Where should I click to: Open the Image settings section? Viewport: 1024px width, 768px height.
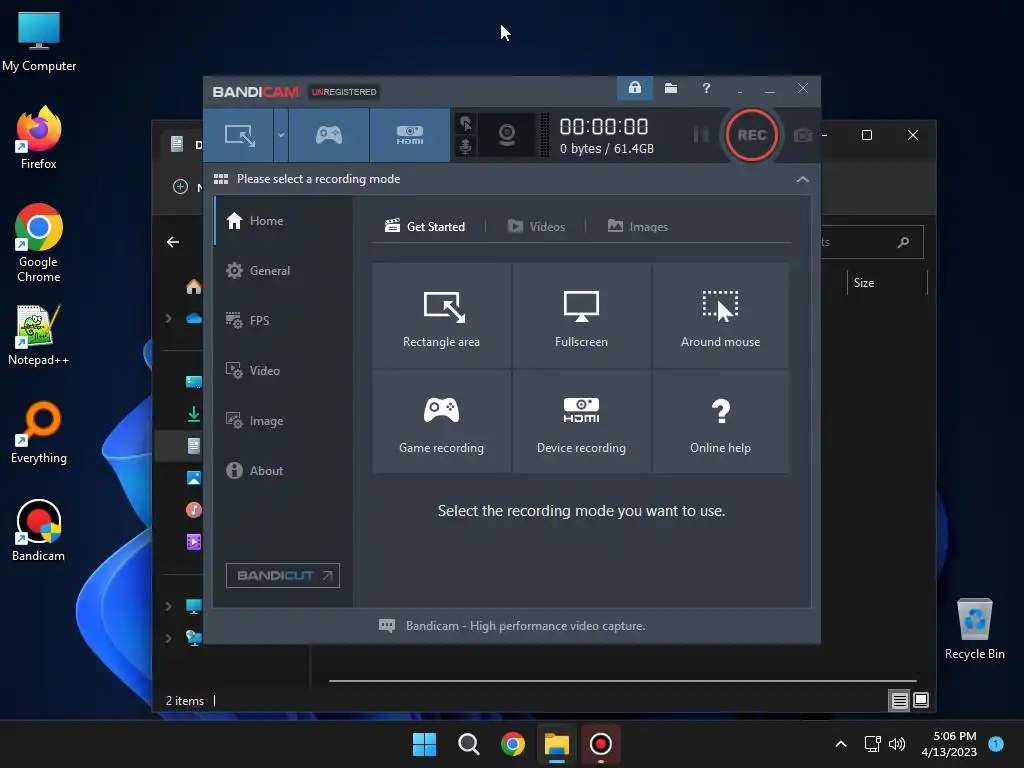pyautogui.click(x=282, y=421)
